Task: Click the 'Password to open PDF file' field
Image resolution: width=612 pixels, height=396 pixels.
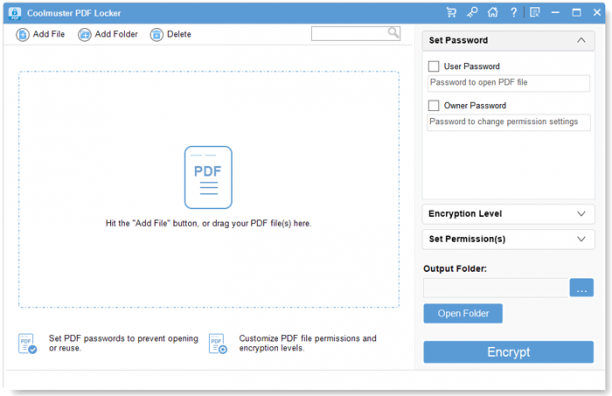Action: tap(509, 83)
